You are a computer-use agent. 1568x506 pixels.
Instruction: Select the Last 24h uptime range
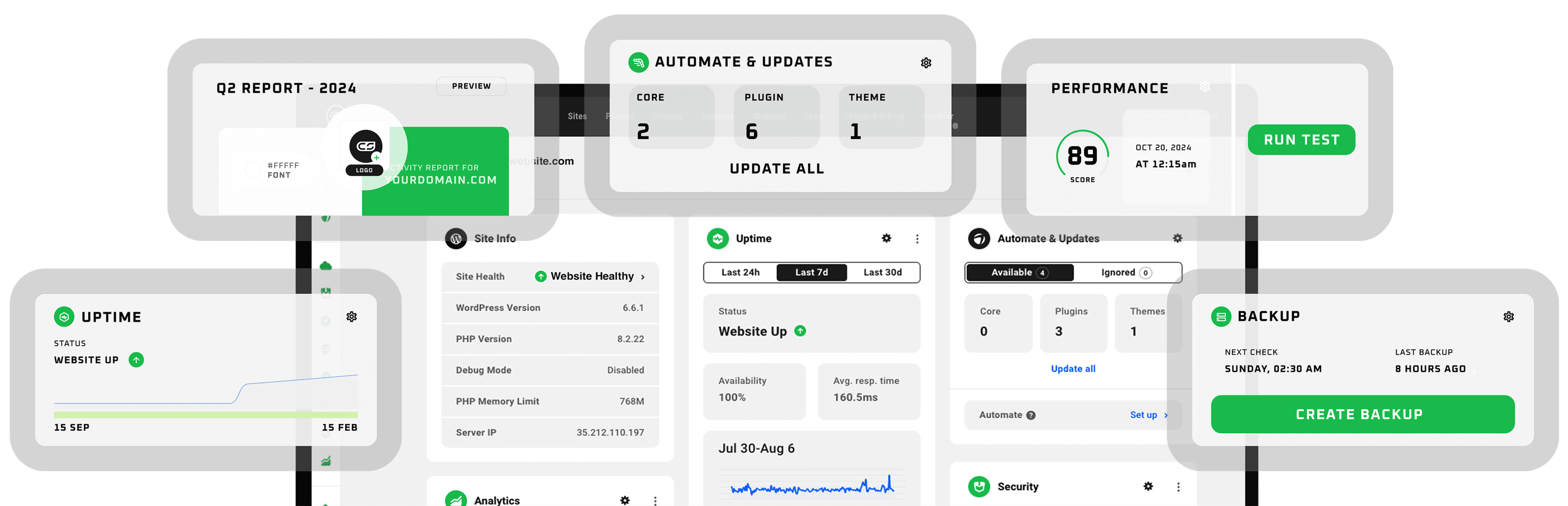pos(740,273)
